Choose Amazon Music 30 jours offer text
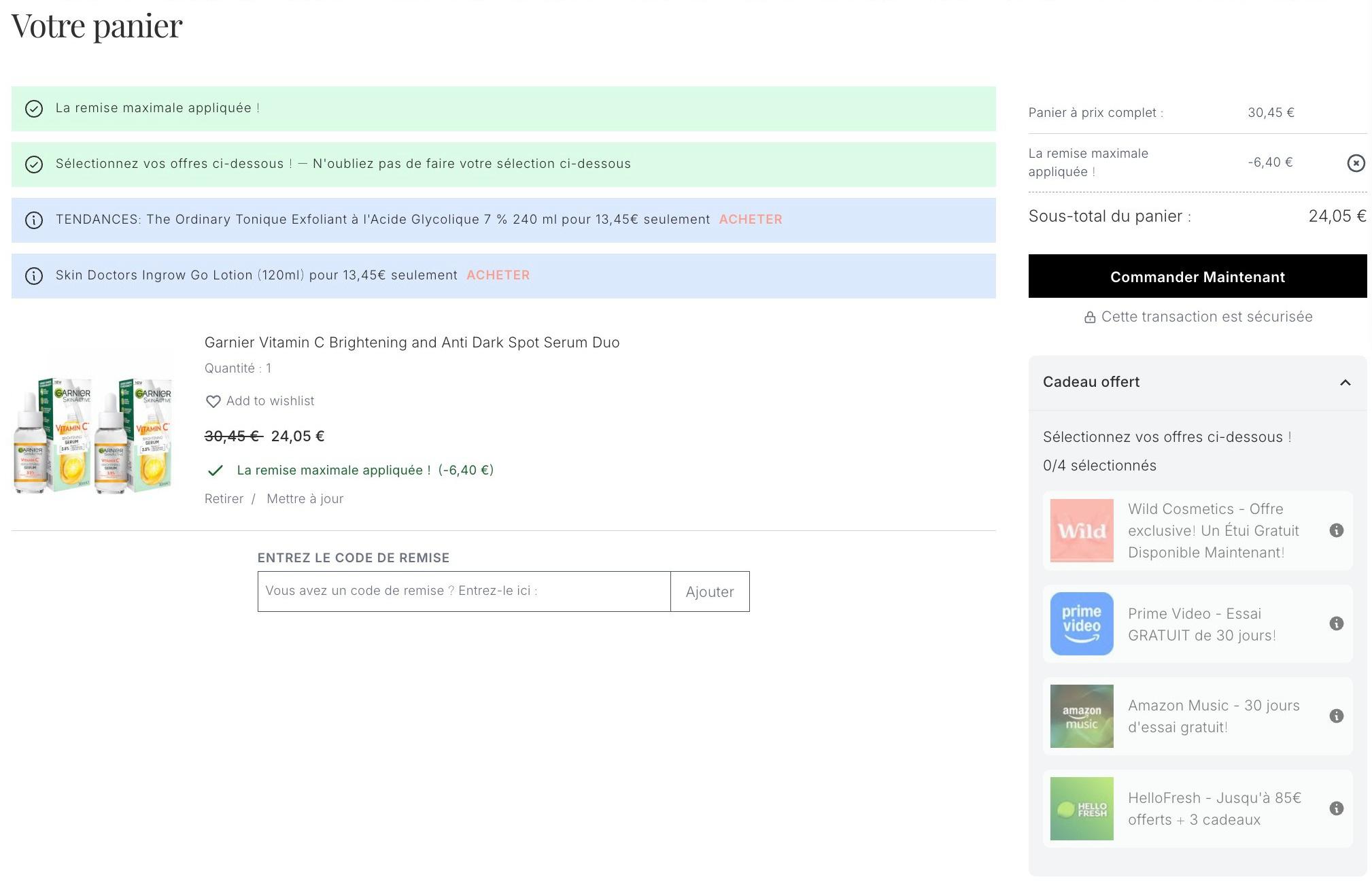This screenshot has width=1372, height=892. point(1214,717)
